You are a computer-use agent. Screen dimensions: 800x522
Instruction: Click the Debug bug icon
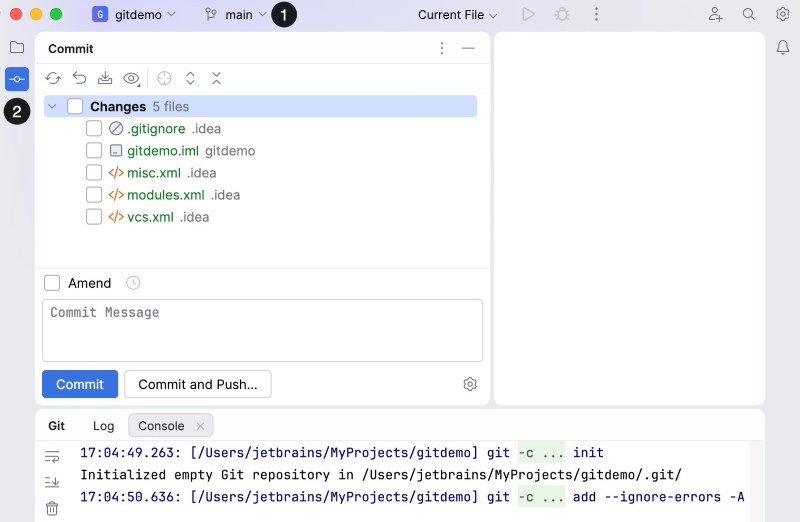pos(562,14)
